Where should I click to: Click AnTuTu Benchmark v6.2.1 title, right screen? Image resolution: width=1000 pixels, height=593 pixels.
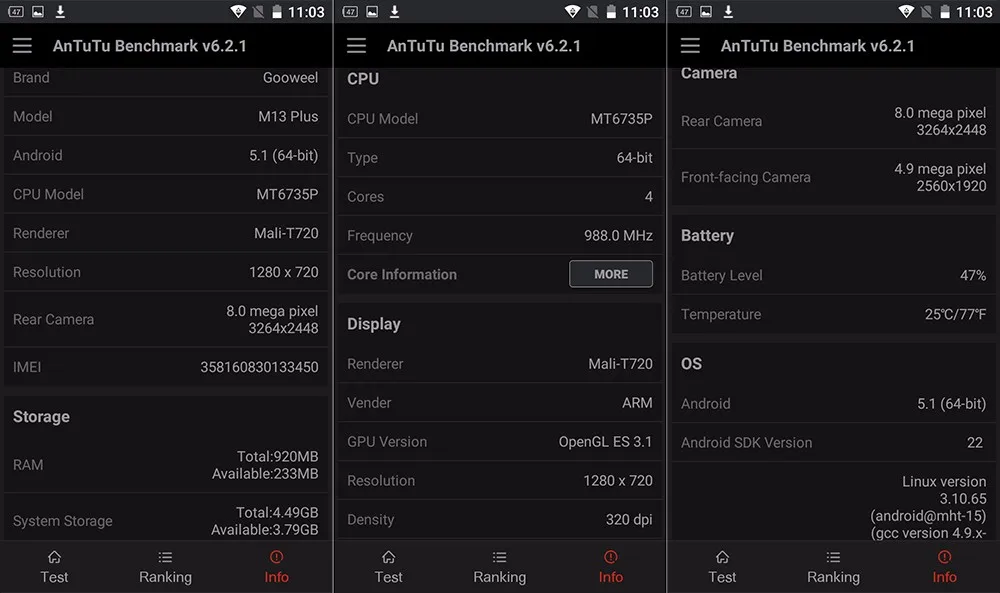point(818,46)
